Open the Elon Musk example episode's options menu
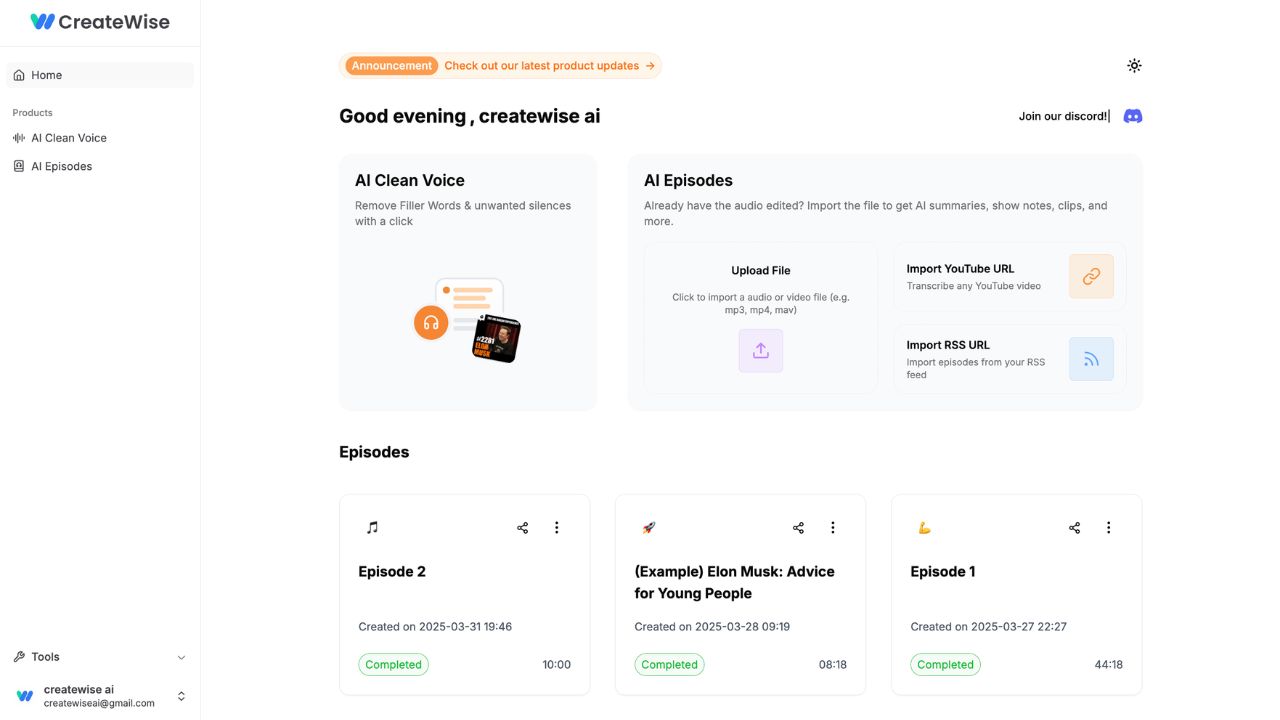 833,527
